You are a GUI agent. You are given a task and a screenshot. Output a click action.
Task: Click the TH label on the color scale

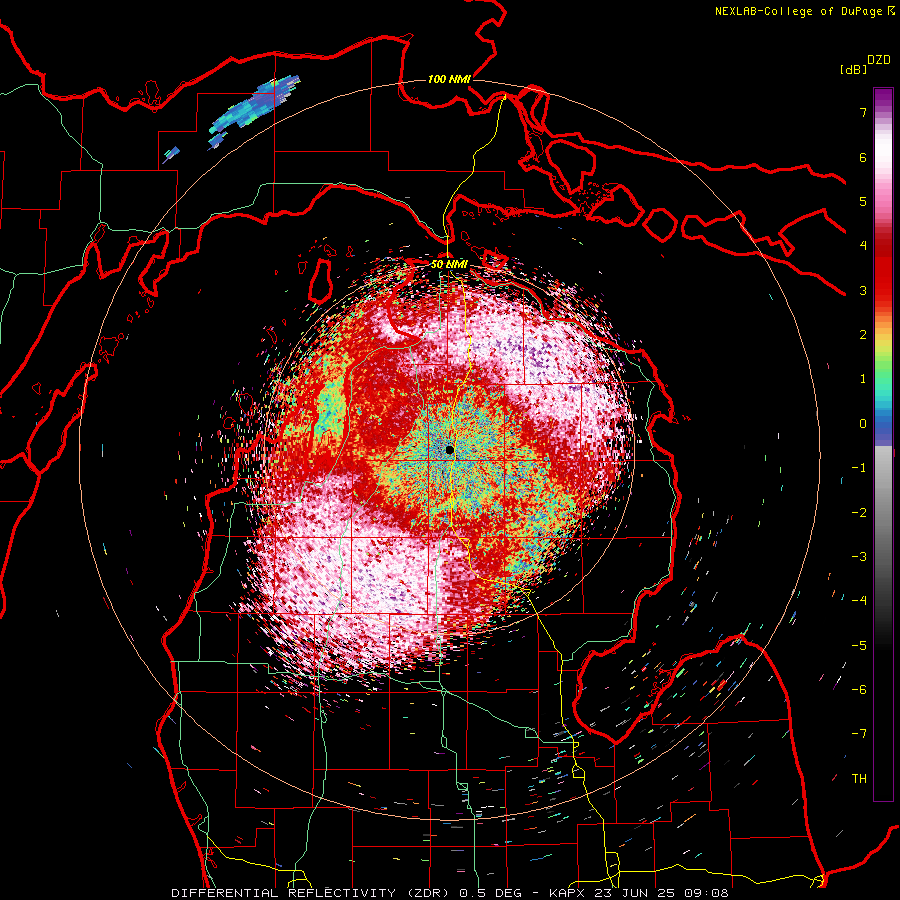[859, 779]
